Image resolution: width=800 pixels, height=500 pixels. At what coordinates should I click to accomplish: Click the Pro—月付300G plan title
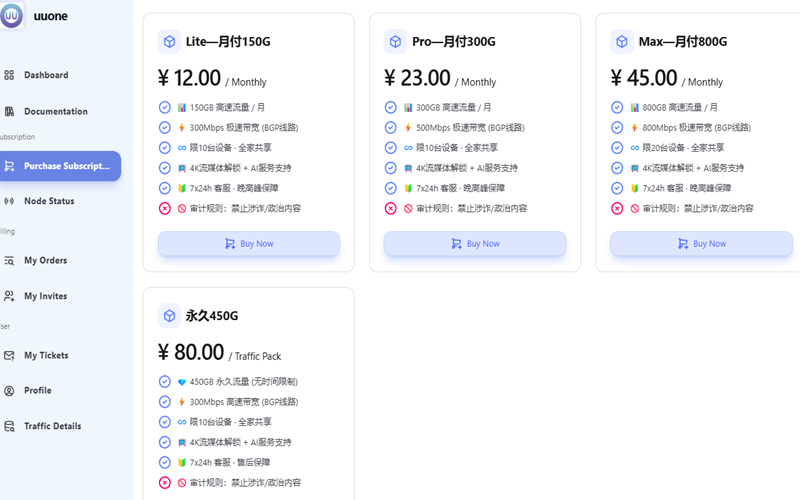tap(453, 42)
